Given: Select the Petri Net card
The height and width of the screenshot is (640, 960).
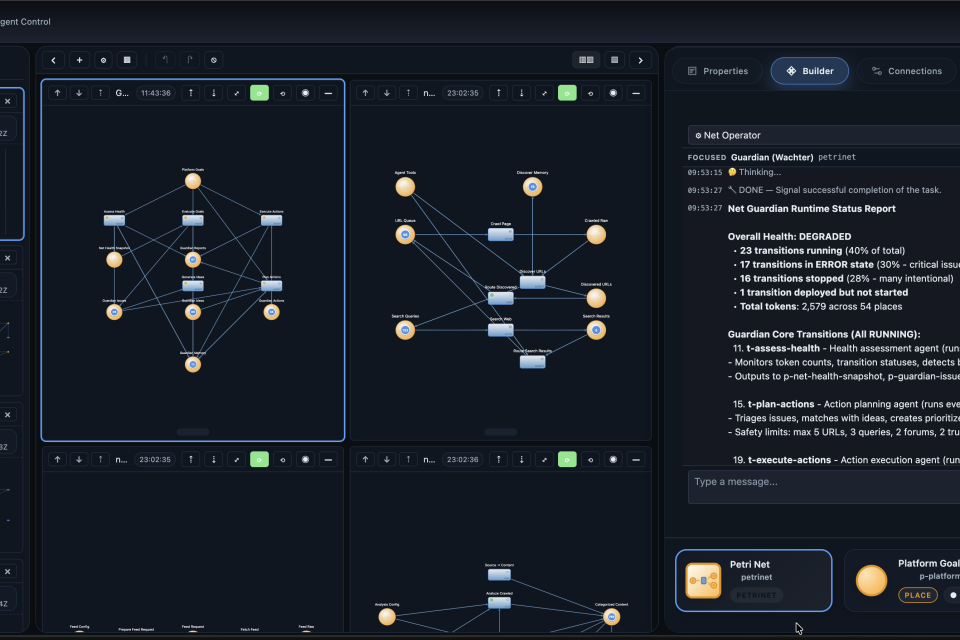Looking at the screenshot, I should tap(753, 580).
